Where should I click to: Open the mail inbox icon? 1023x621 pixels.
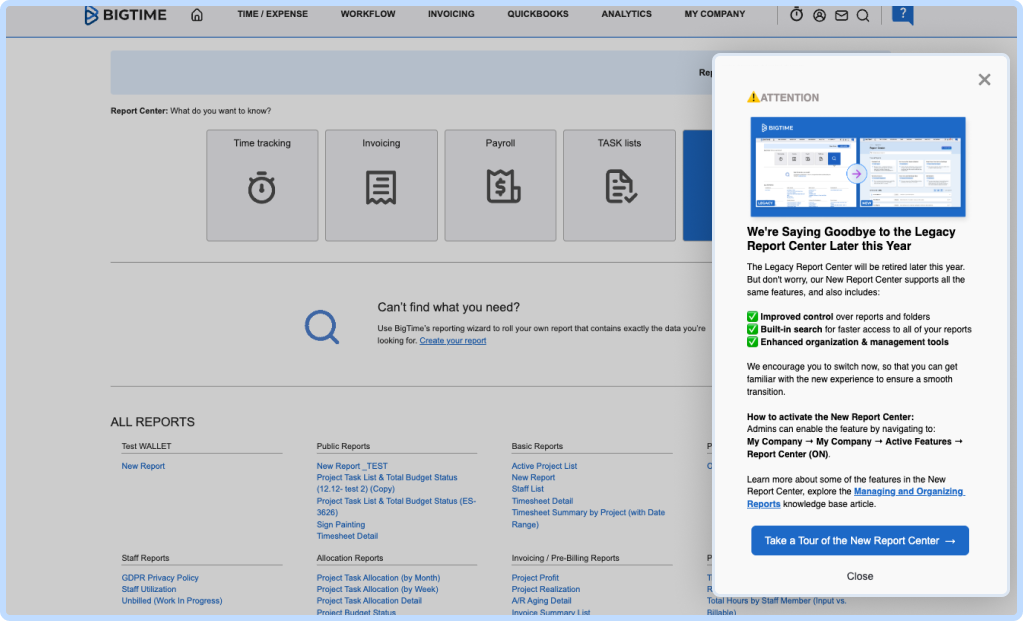pos(842,15)
